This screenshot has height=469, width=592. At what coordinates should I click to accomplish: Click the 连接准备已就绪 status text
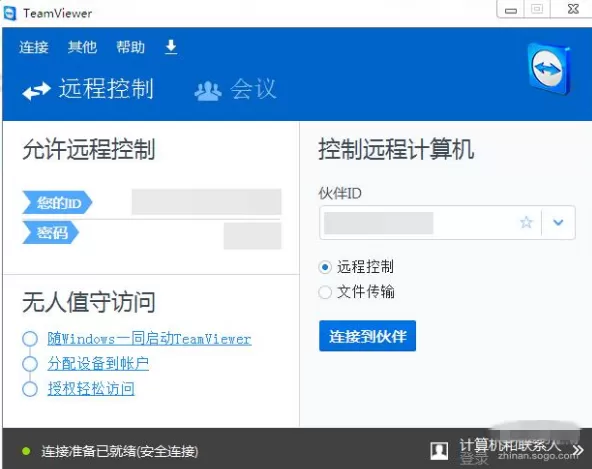[120, 451]
